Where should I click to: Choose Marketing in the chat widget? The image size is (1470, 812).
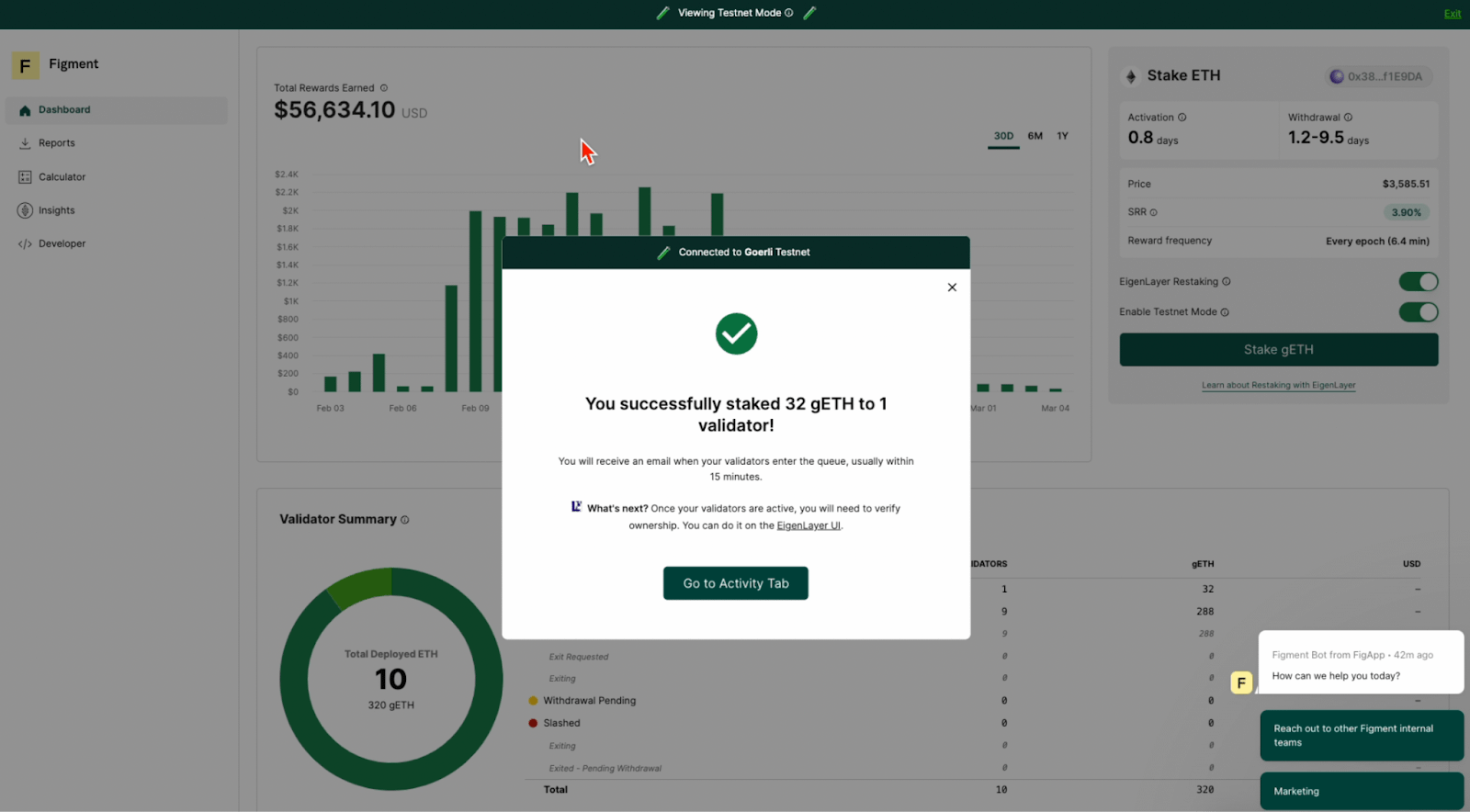click(1361, 791)
